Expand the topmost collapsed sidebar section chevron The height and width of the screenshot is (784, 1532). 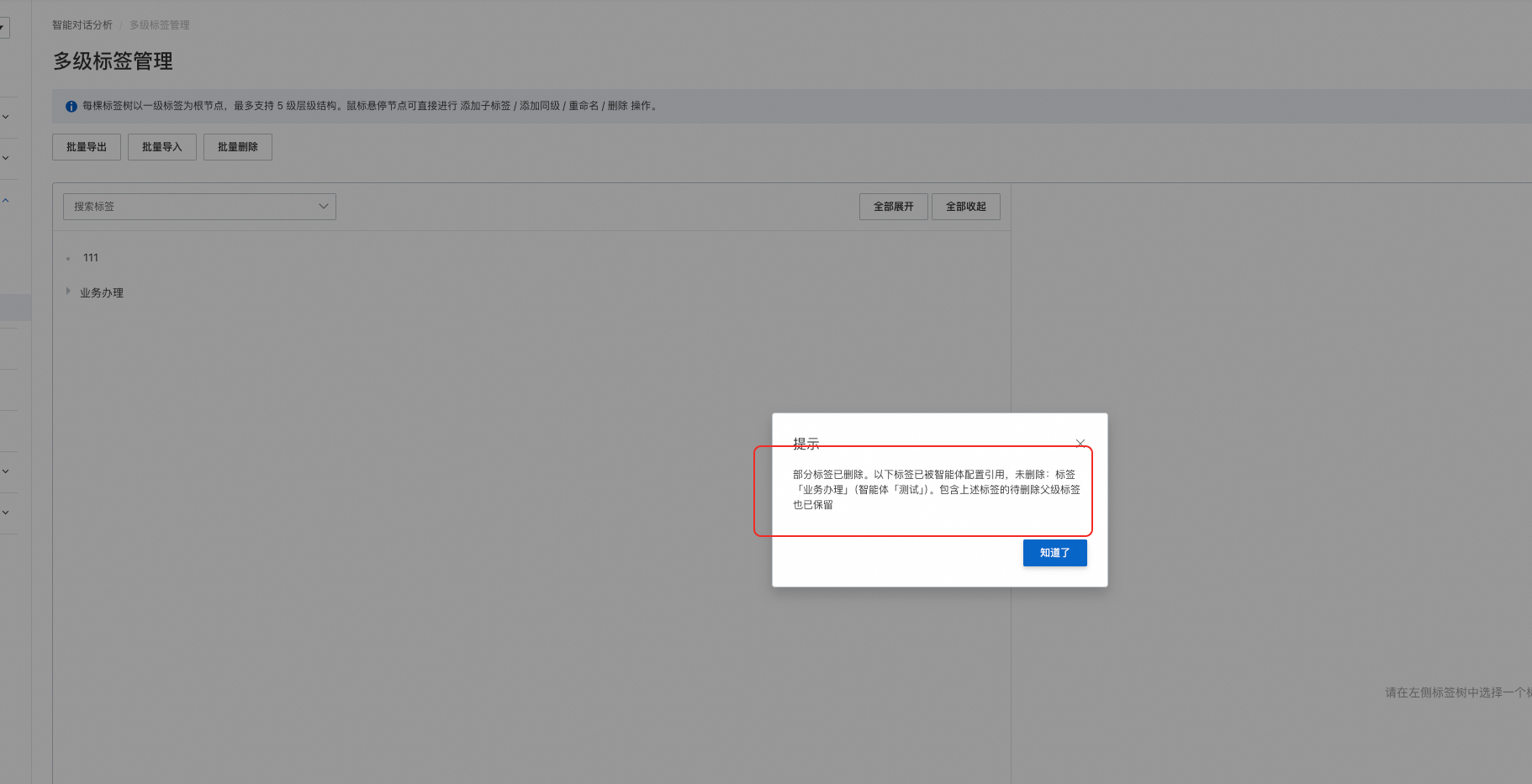[x=6, y=117]
